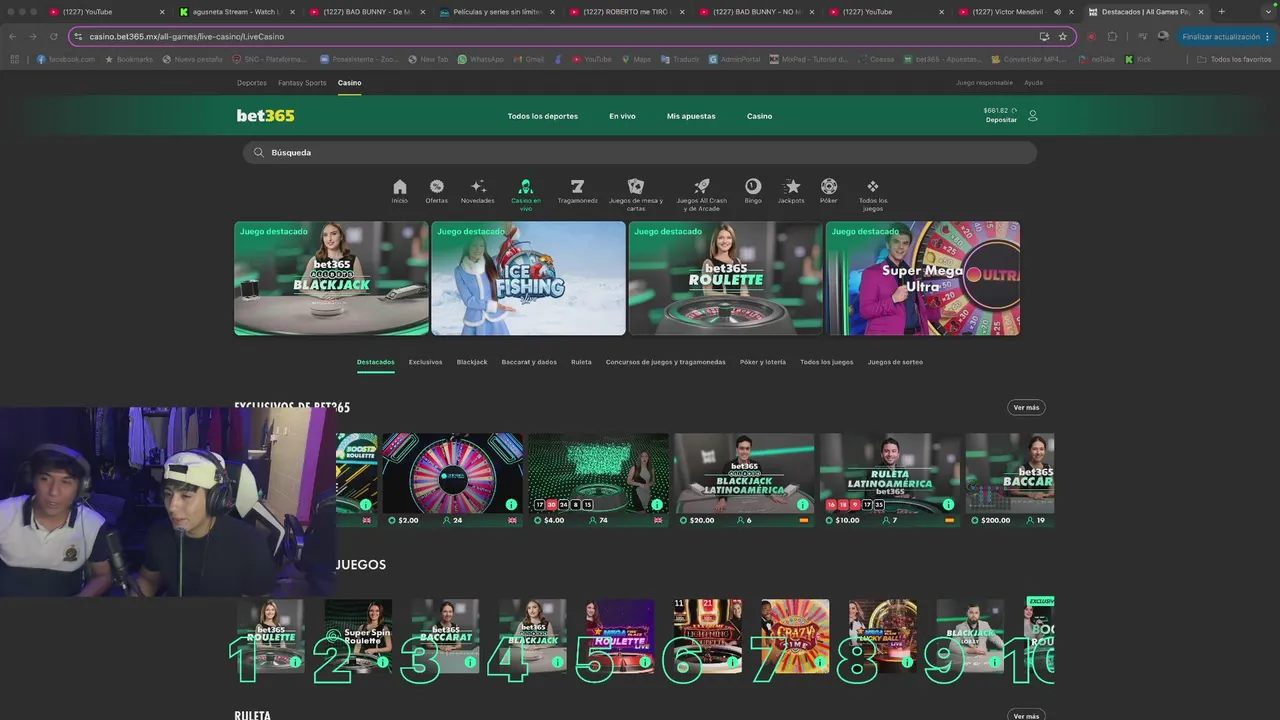Open the Tragamonedas slots icon
Screen dimensions: 1280x720
click(577, 187)
